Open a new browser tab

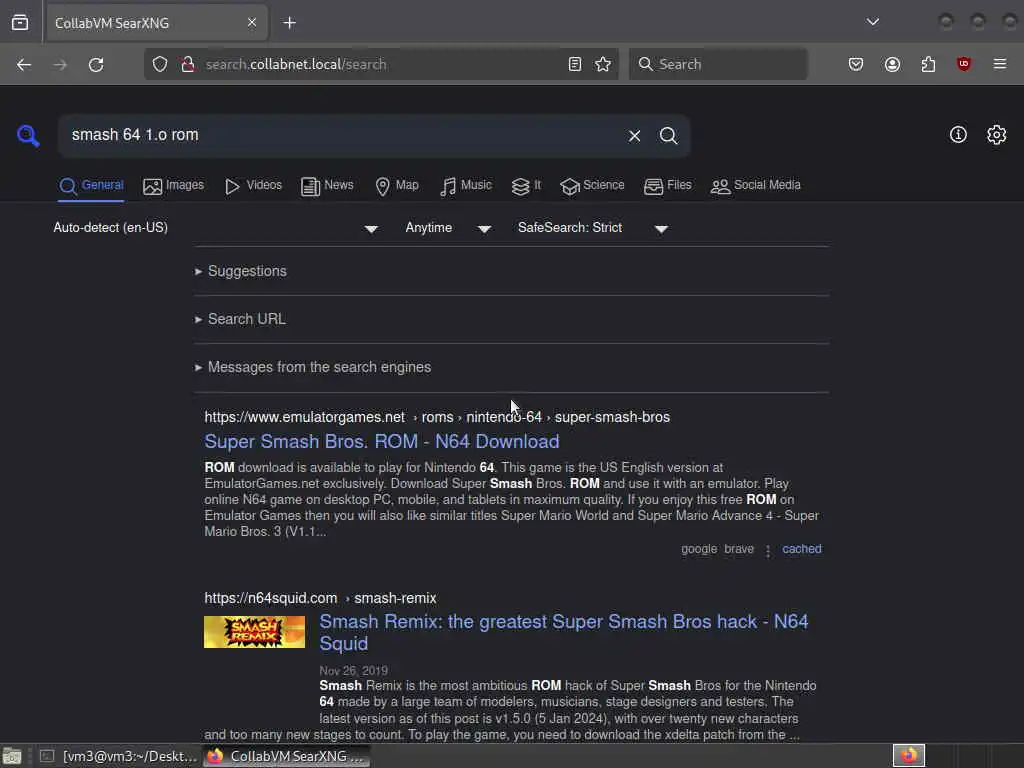tap(289, 23)
